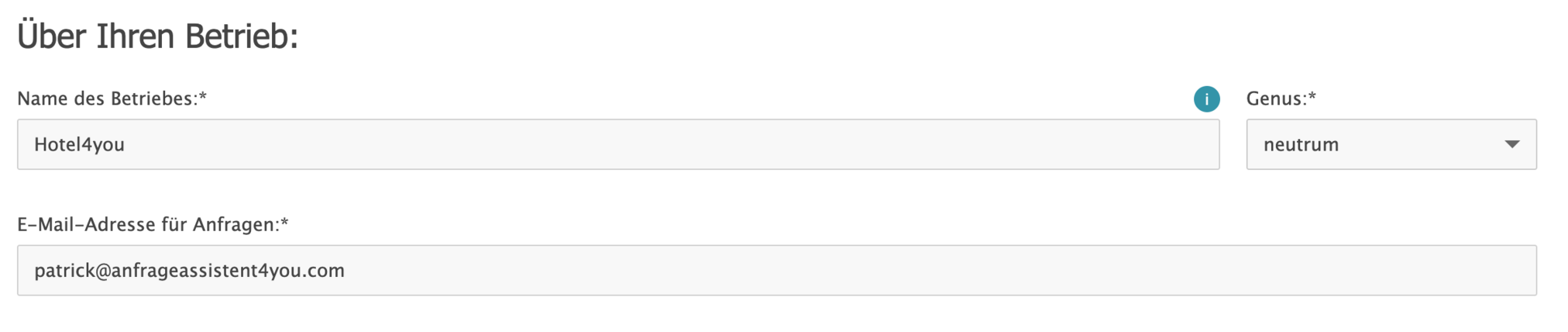The height and width of the screenshot is (332, 1568).
Task: Select the neutrum value in Genus
Action: 1302,144
